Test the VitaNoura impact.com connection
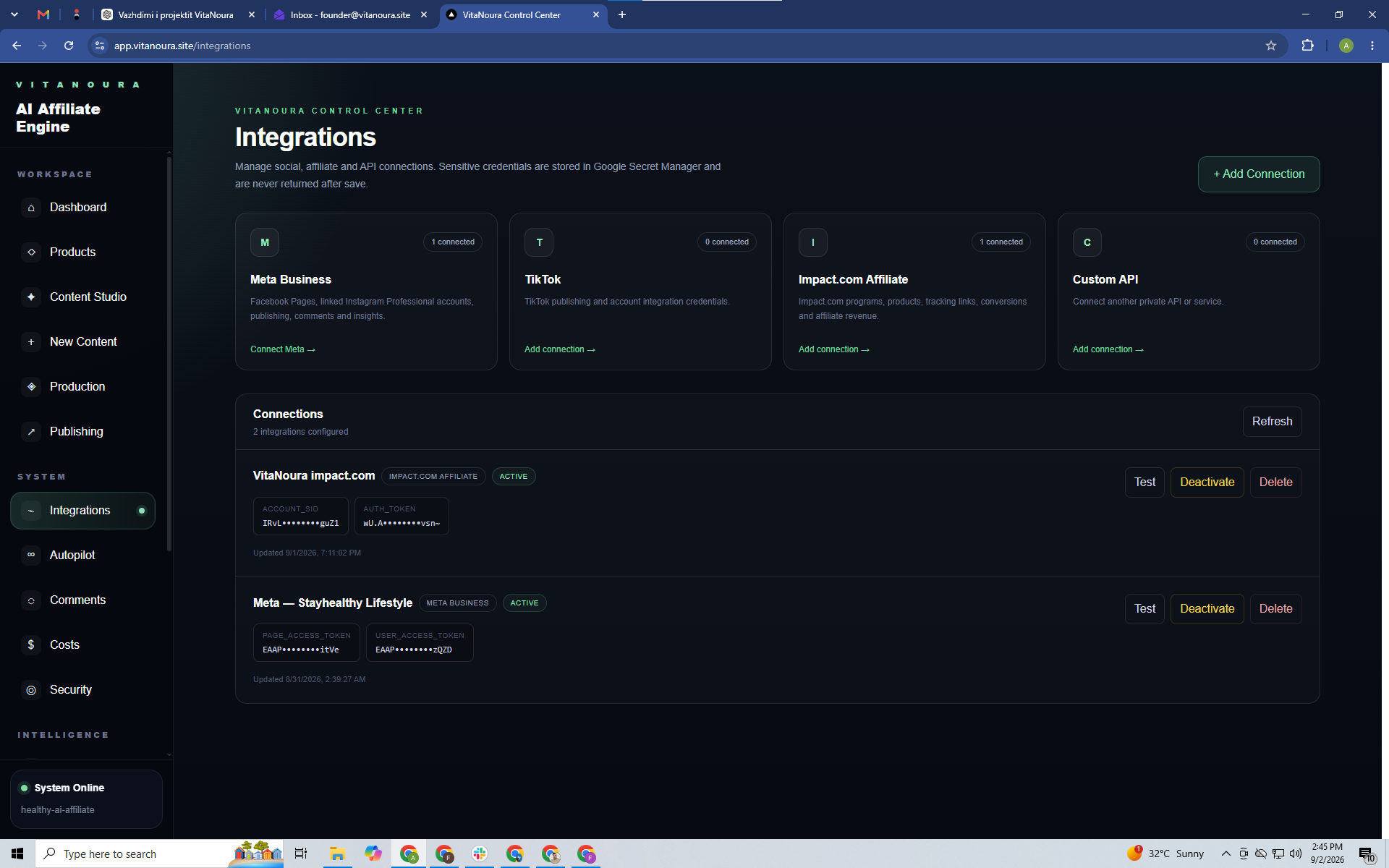 (1144, 482)
